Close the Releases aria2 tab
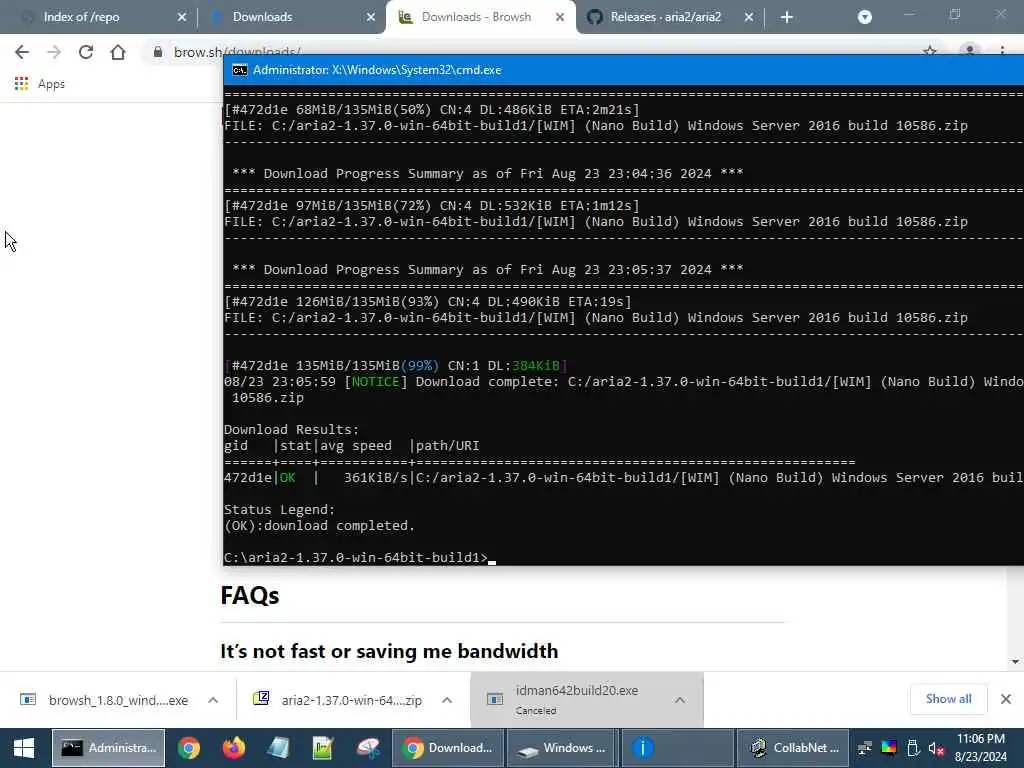1024x768 pixels. click(749, 18)
